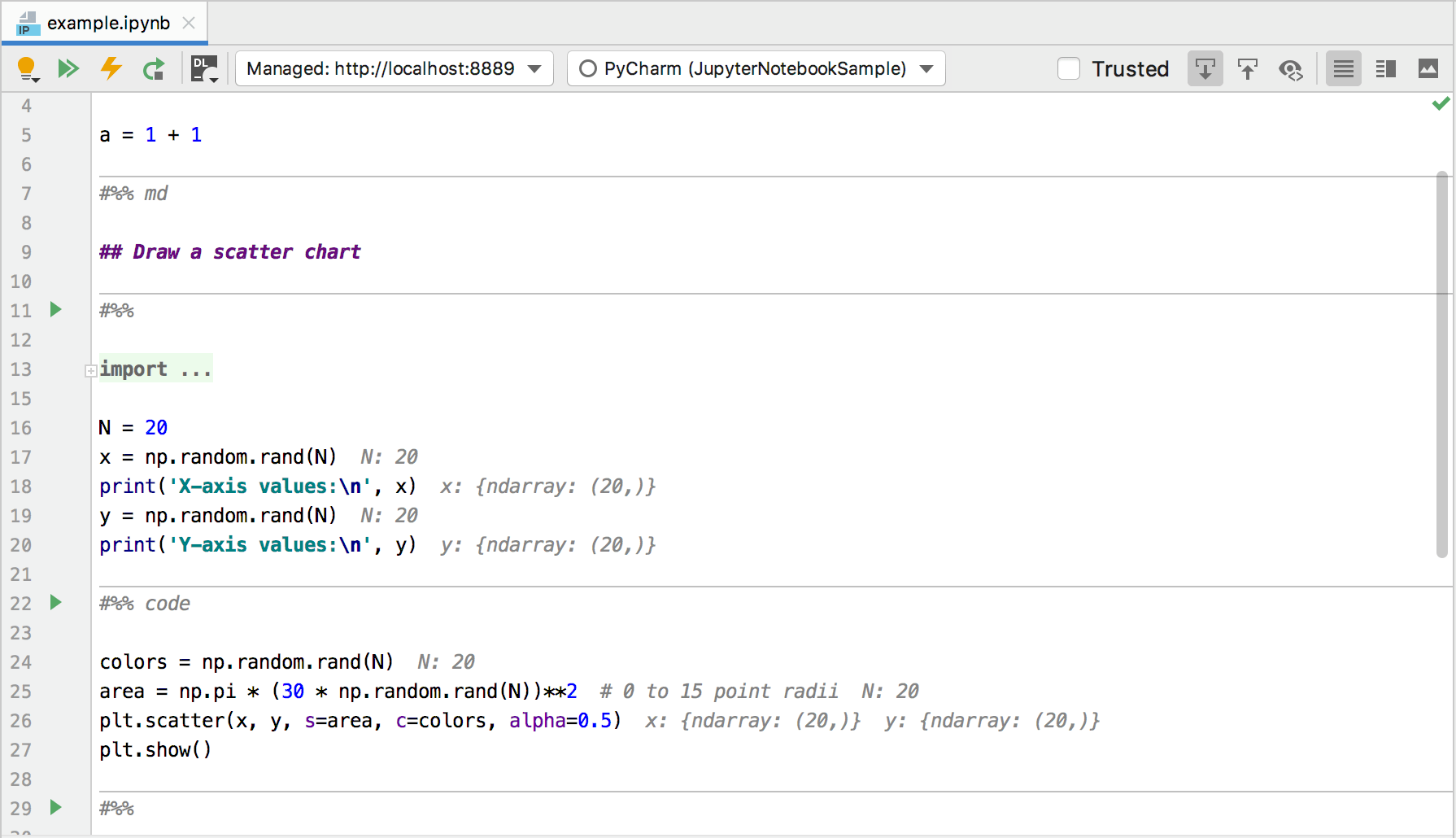The image size is (1456, 838).
Task: Click the lightning bolt toolbar icon
Action: tap(111, 68)
